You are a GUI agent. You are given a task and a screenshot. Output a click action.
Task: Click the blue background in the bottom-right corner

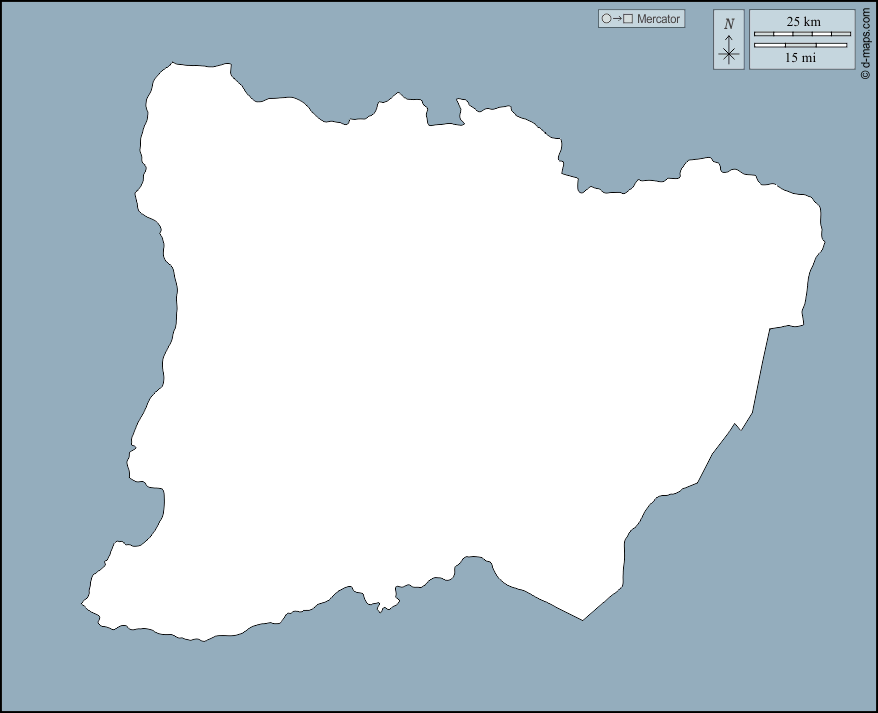point(800,650)
